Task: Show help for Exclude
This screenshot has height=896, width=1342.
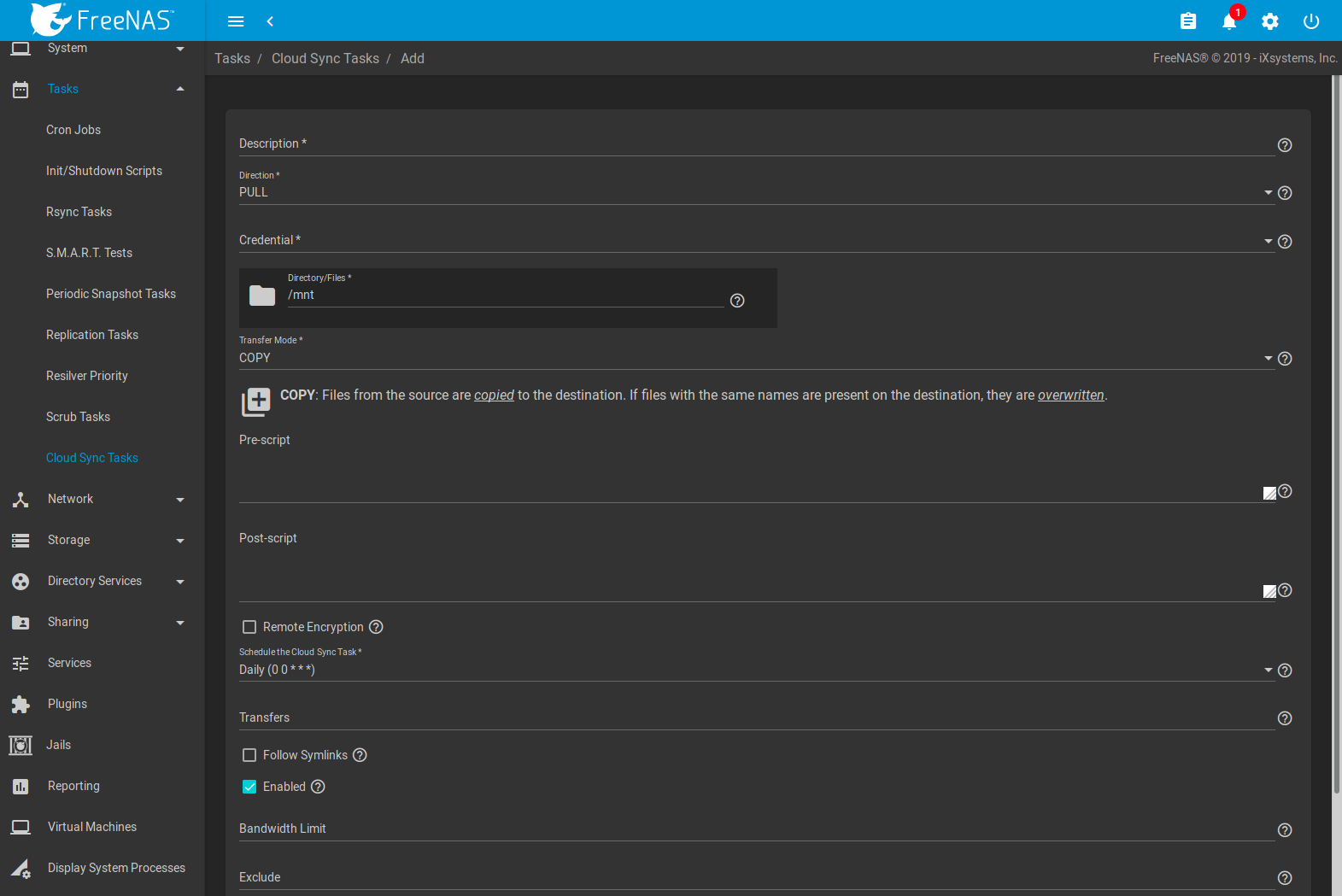Action: coord(1285,878)
